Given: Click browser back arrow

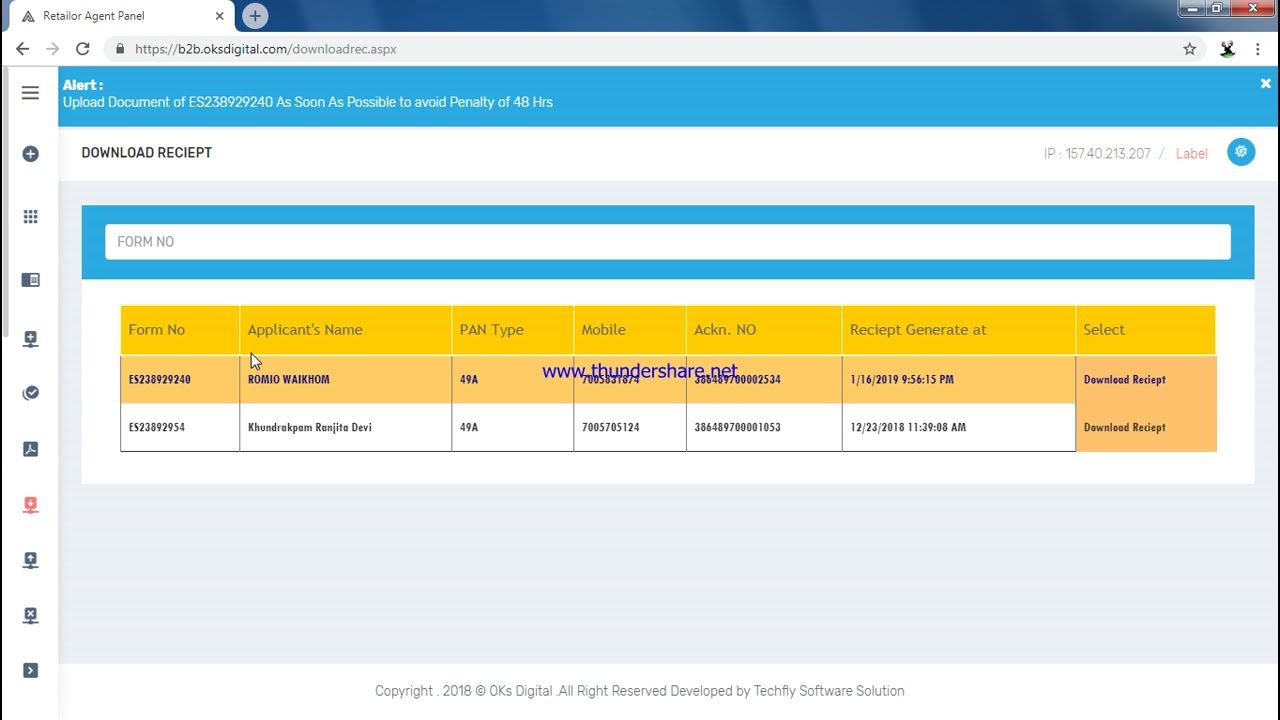Looking at the screenshot, I should click(x=22, y=49).
